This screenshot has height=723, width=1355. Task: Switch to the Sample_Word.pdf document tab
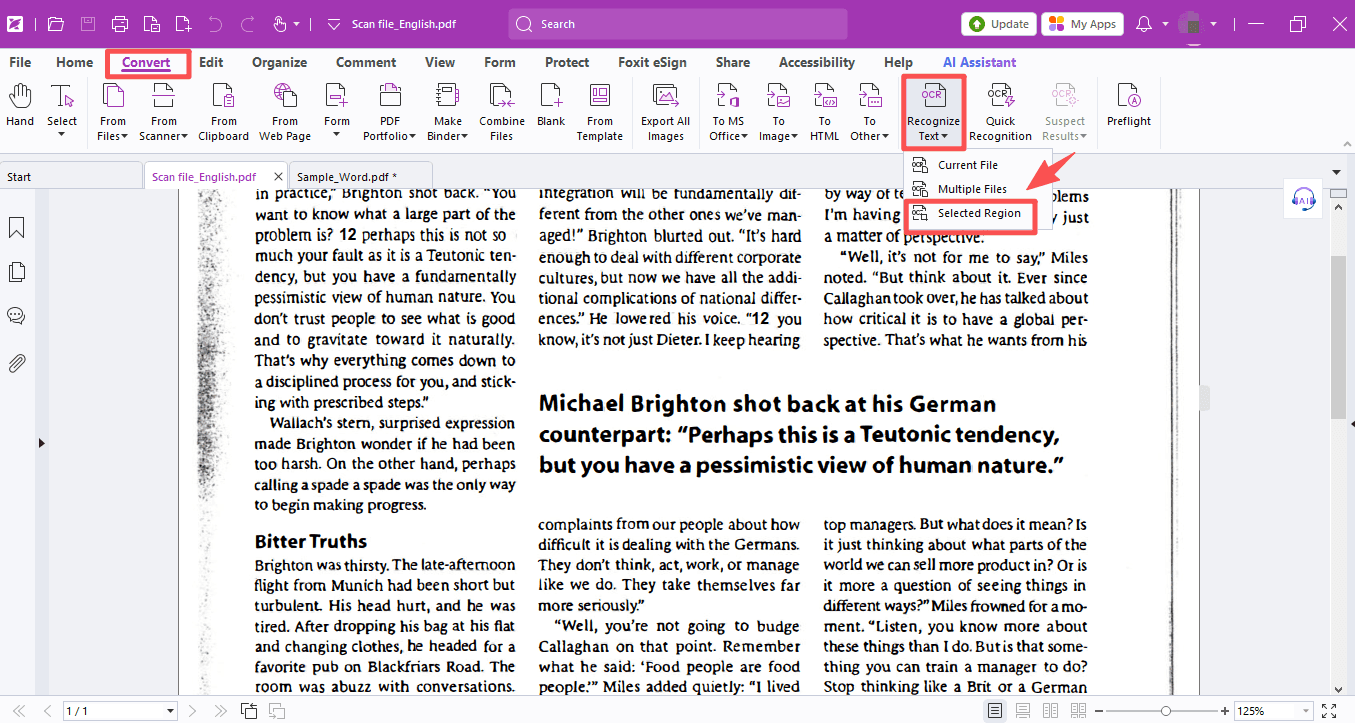[x=360, y=176]
